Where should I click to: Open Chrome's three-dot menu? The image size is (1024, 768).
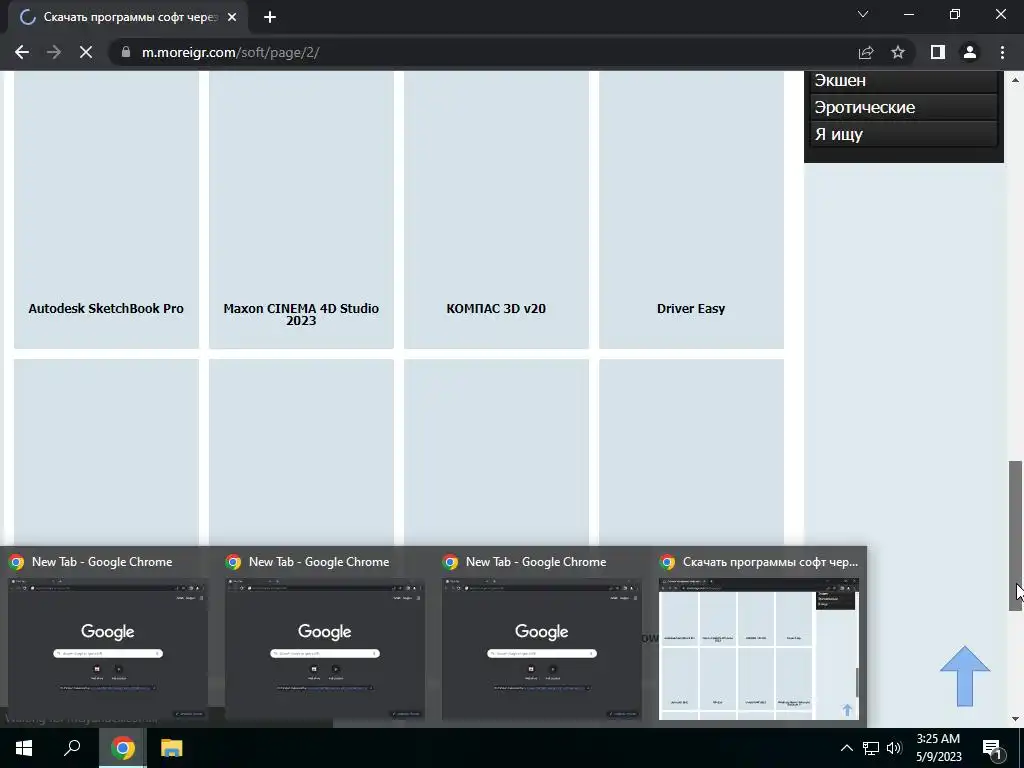pyautogui.click(x=1002, y=52)
